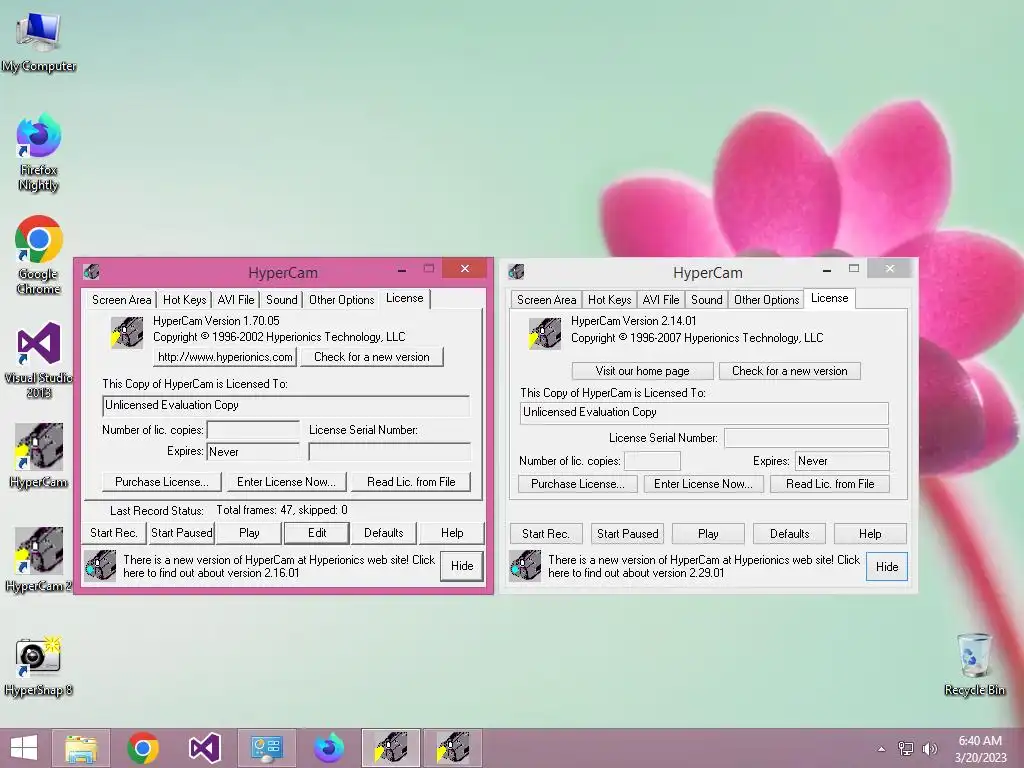Open AVI File tab in pink HyperCam window
The image size is (1024, 768).
[x=236, y=300]
